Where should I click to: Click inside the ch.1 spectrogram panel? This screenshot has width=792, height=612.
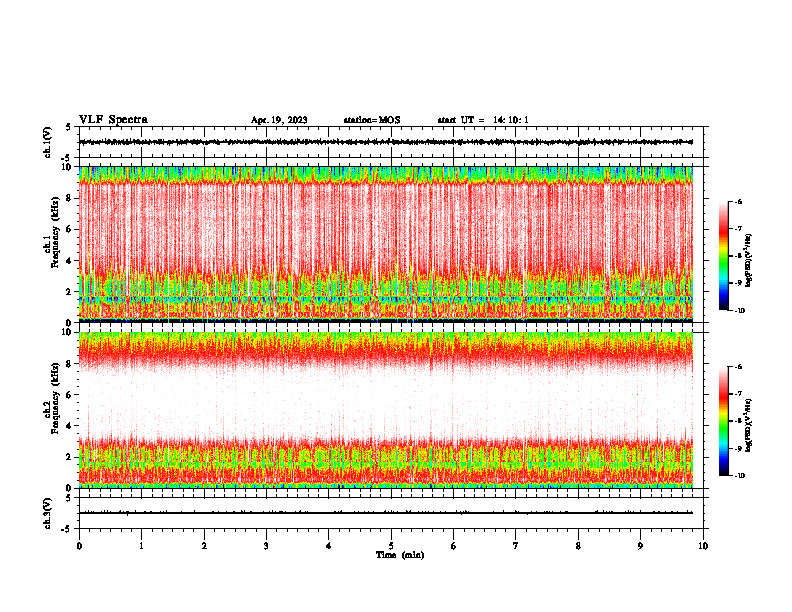click(385, 244)
